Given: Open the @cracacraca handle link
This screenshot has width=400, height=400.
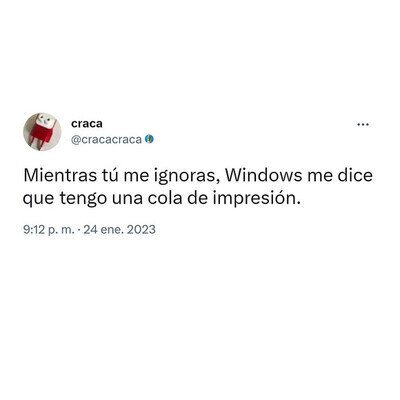Looking at the screenshot, I should [107, 140].
